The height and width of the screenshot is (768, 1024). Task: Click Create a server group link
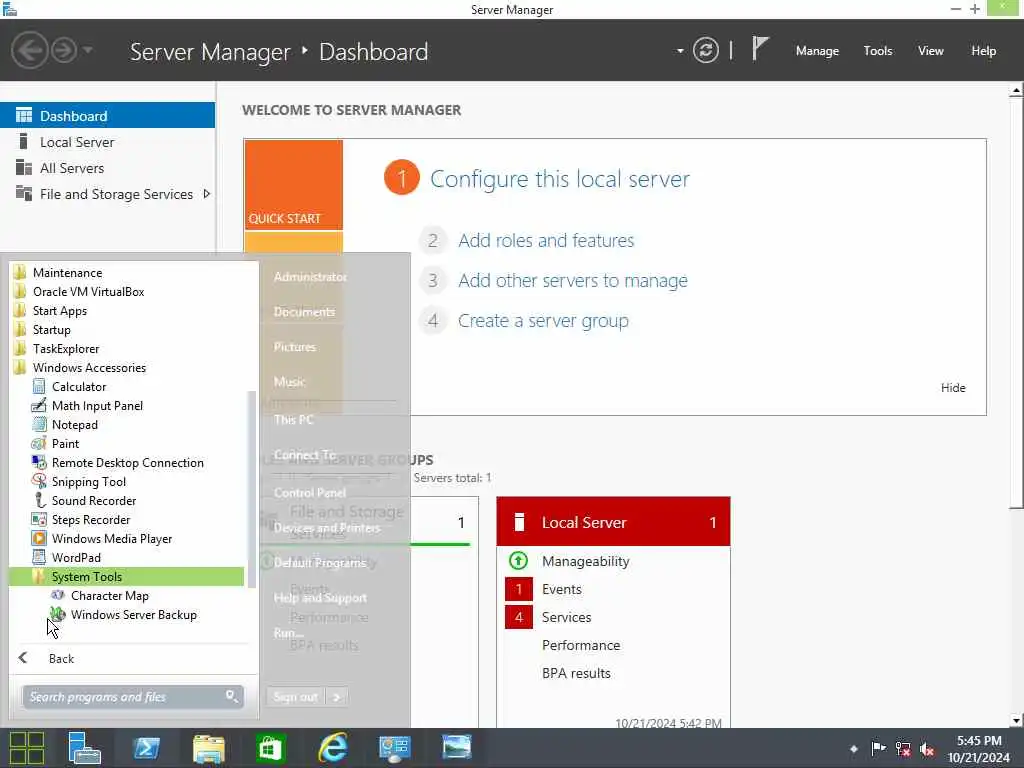coord(543,321)
